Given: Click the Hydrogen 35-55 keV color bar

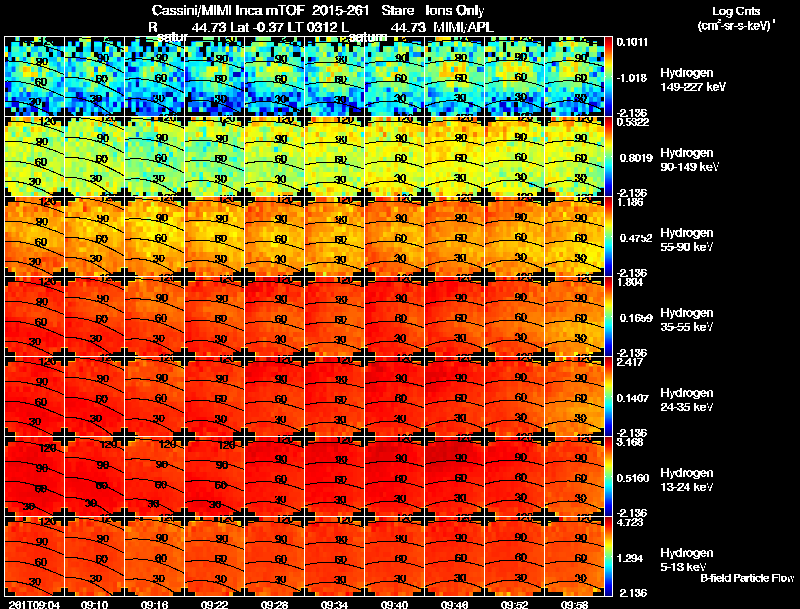Looking at the screenshot, I should click(608, 317).
